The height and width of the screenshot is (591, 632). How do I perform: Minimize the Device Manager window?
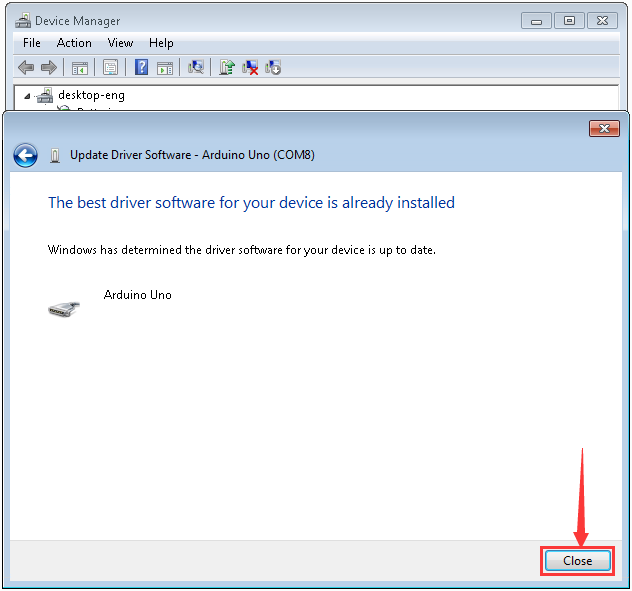[x=537, y=20]
